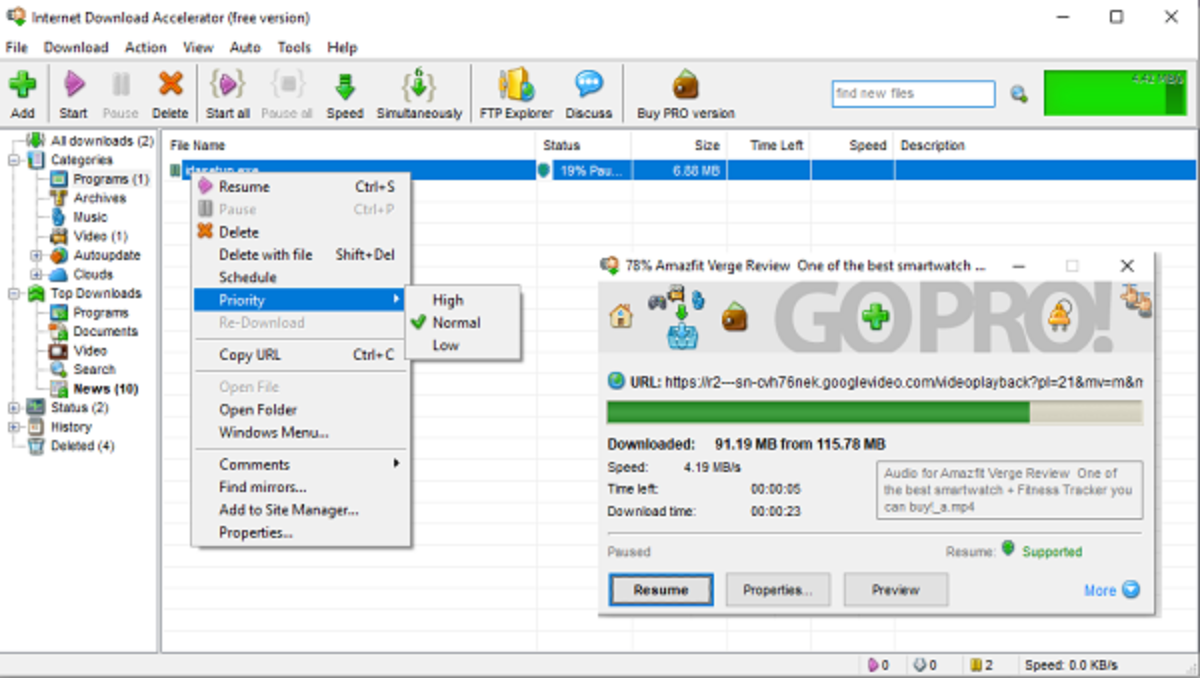1200x678 pixels.
Task: Click the Delete toolbar X icon
Action: coord(171,85)
